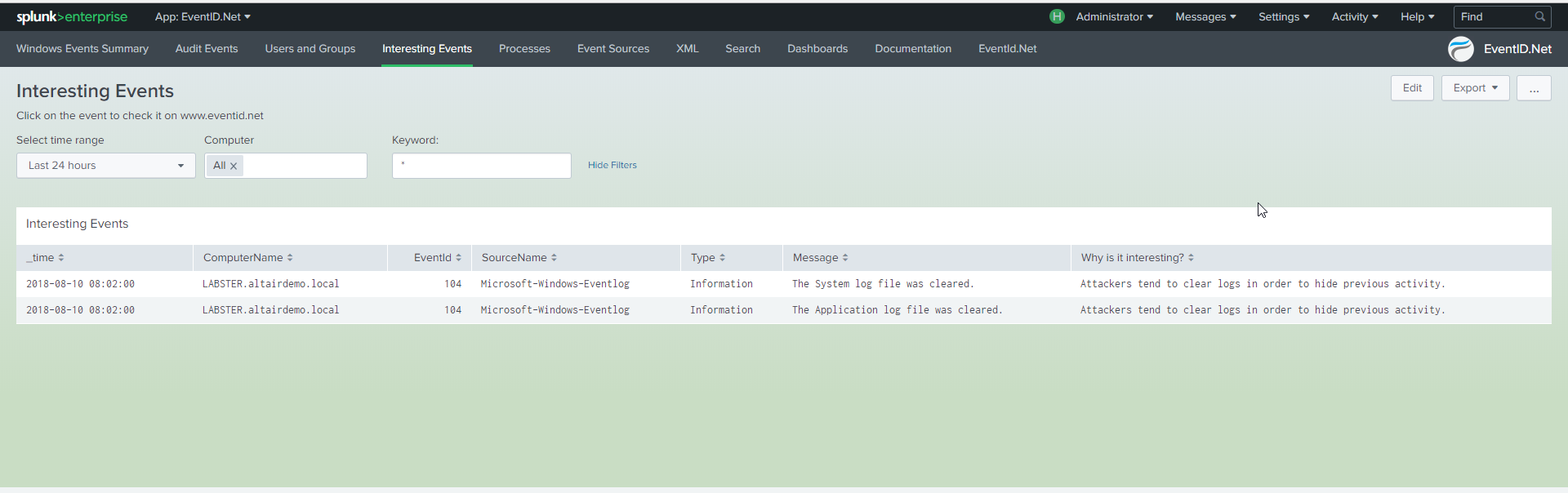Click the System log file was cleared message

(883, 284)
